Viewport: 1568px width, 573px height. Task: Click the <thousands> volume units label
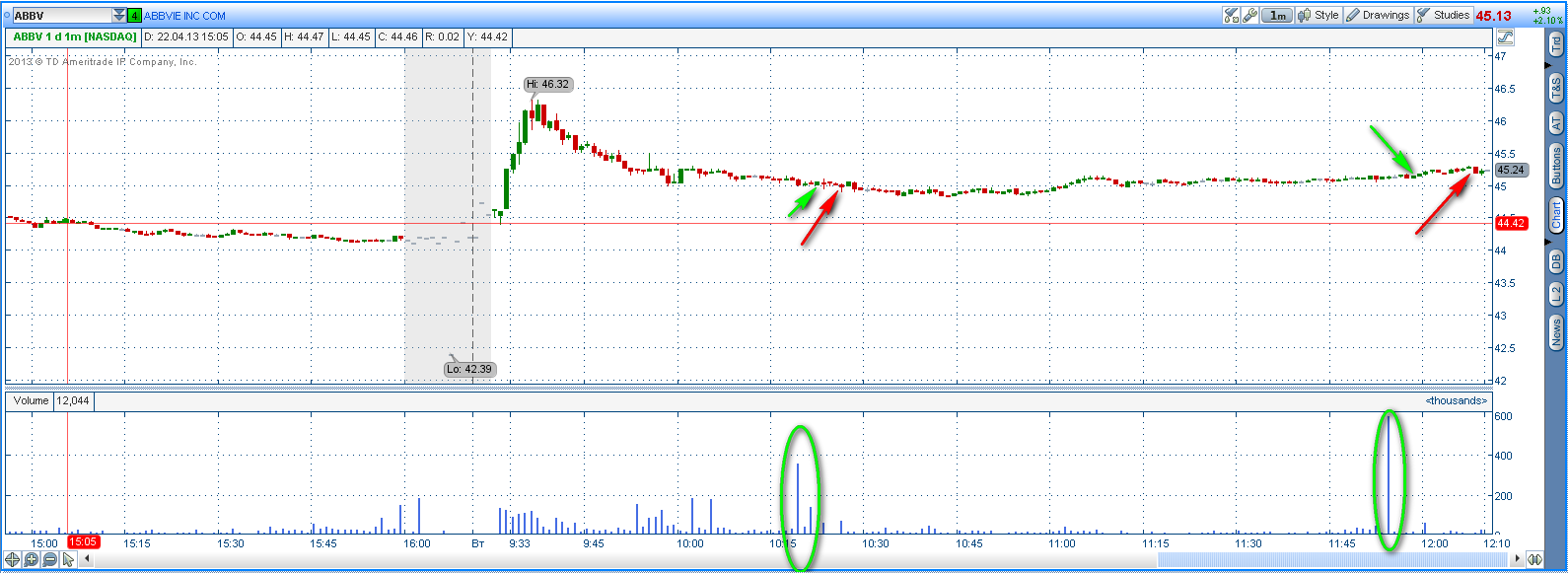click(1457, 401)
